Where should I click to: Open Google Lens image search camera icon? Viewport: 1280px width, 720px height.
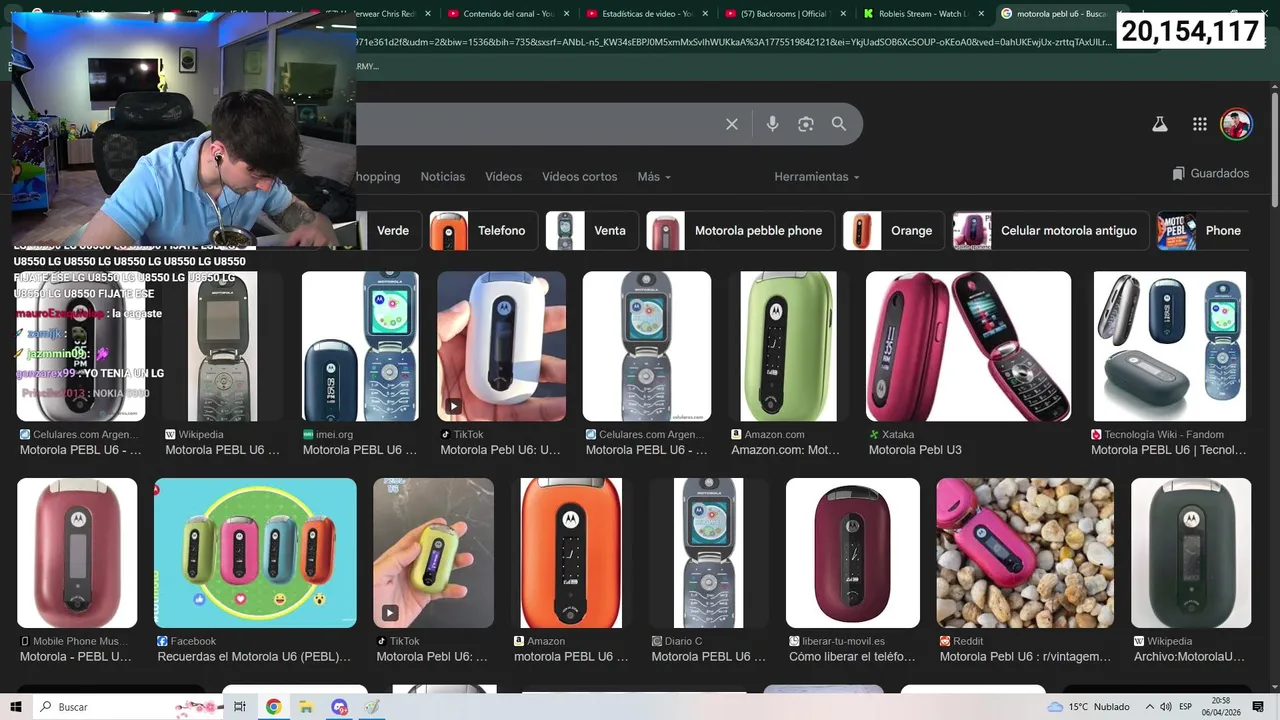point(806,124)
